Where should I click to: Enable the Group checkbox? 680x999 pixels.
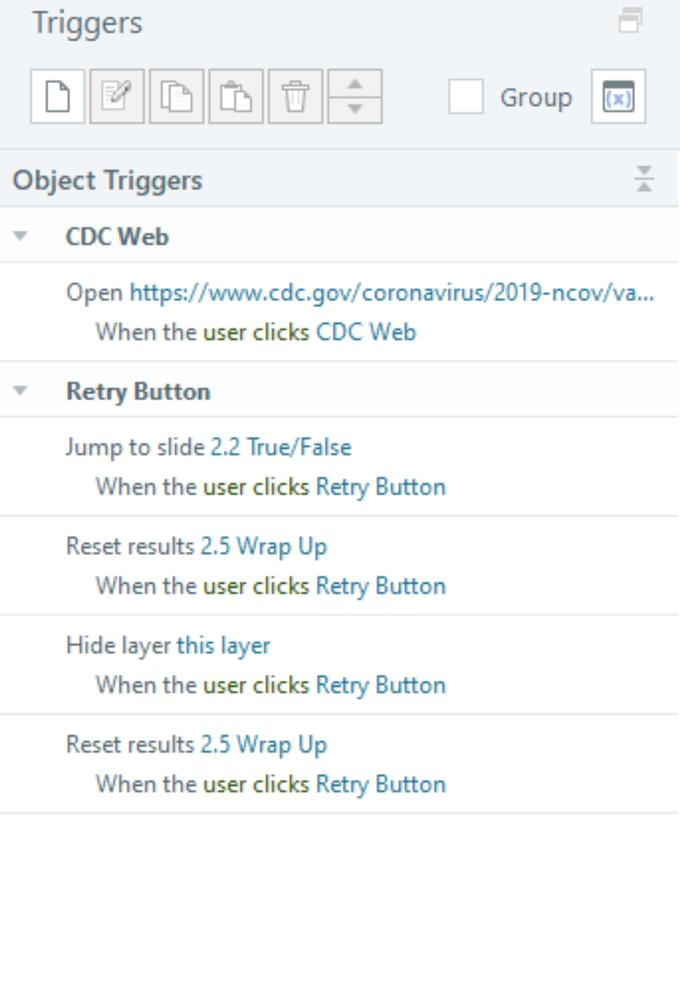[x=466, y=97]
